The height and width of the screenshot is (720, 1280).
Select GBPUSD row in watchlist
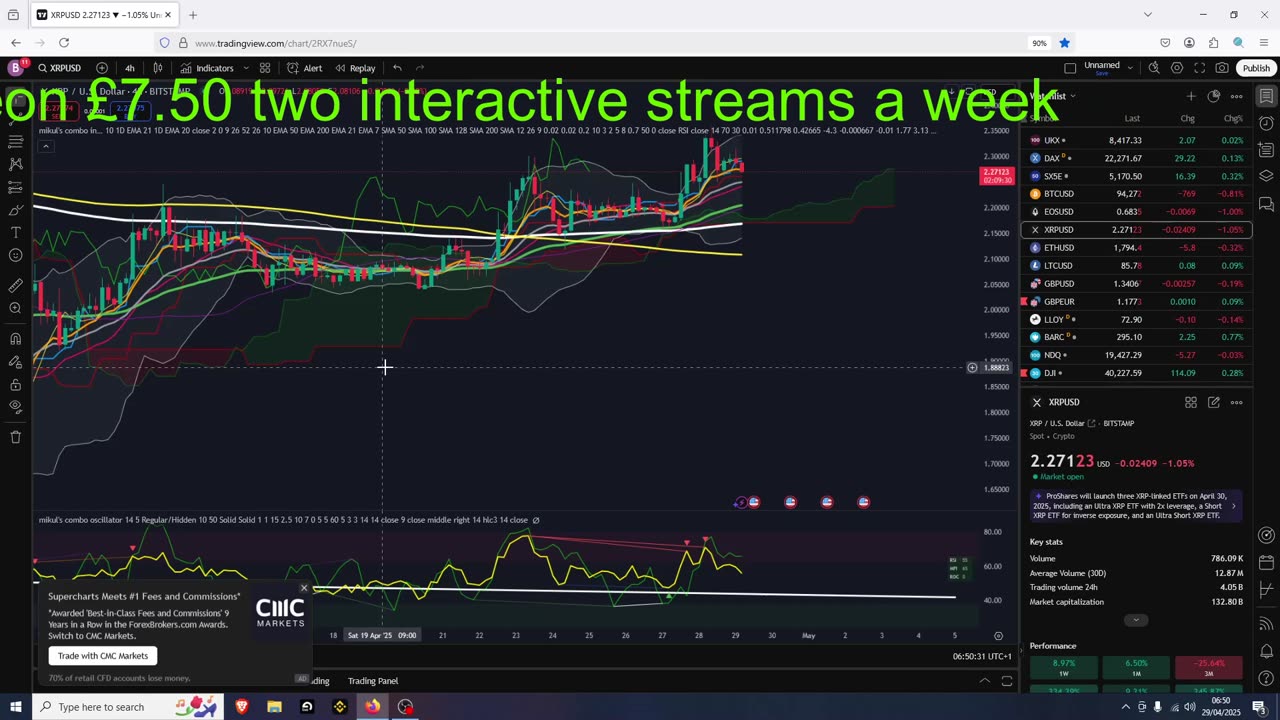click(x=1136, y=284)
